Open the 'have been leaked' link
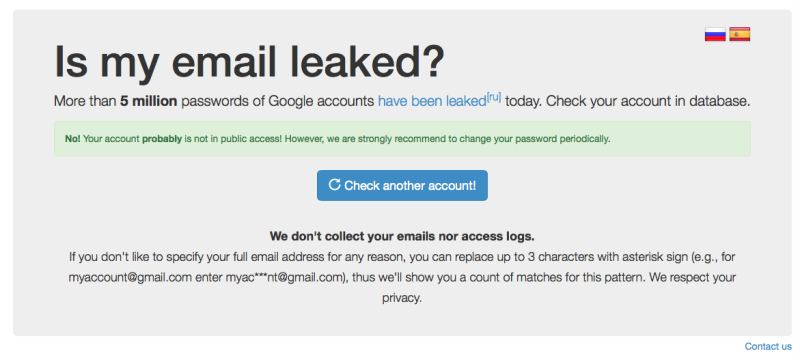Screen dimensions: 800x360 (x=432, y=101)
